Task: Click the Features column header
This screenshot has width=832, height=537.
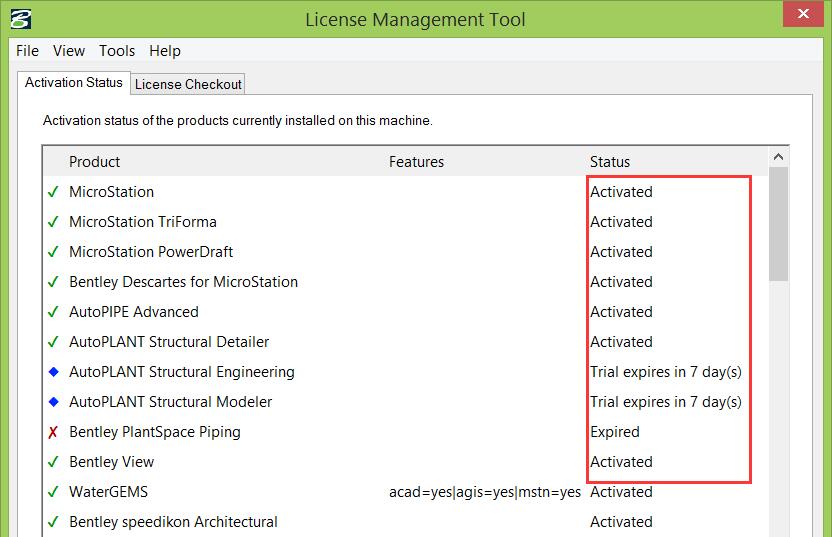Action: click(x=416, y=162)
